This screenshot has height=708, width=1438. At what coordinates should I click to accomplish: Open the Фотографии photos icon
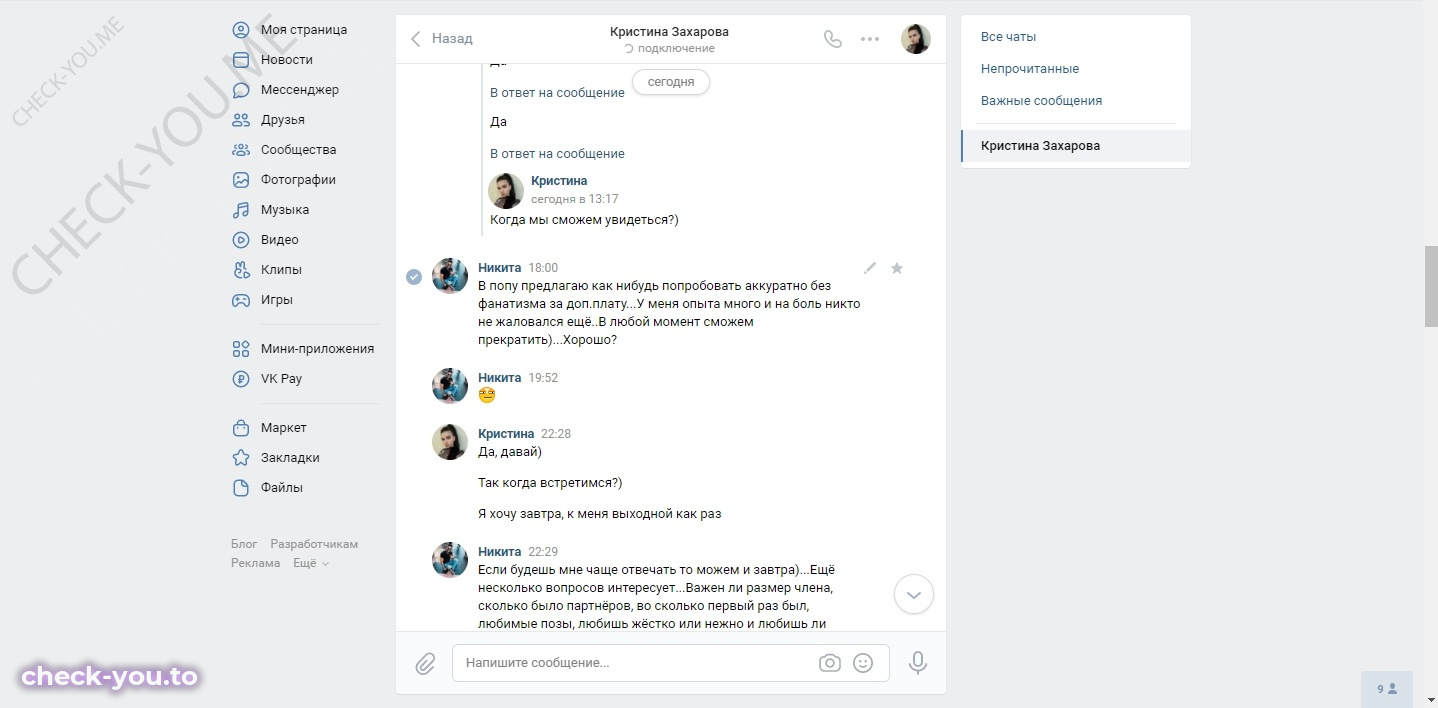(x=241, y=180)
